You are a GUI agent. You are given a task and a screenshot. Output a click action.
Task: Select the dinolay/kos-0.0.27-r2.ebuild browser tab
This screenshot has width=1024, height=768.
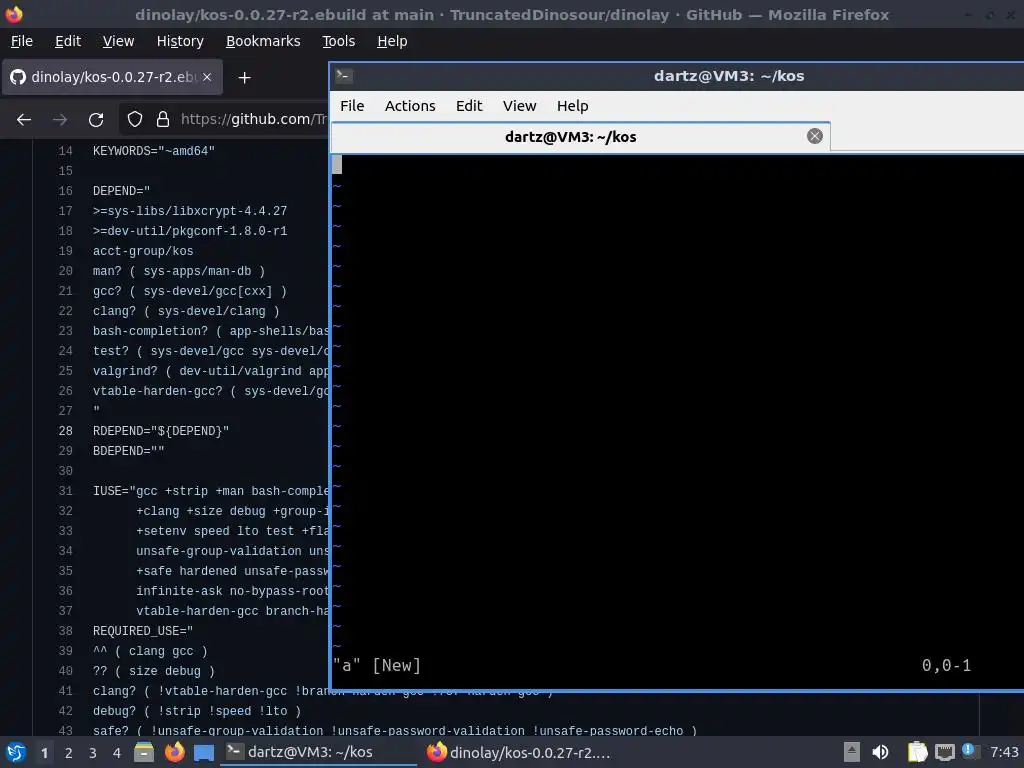point(112,77)
